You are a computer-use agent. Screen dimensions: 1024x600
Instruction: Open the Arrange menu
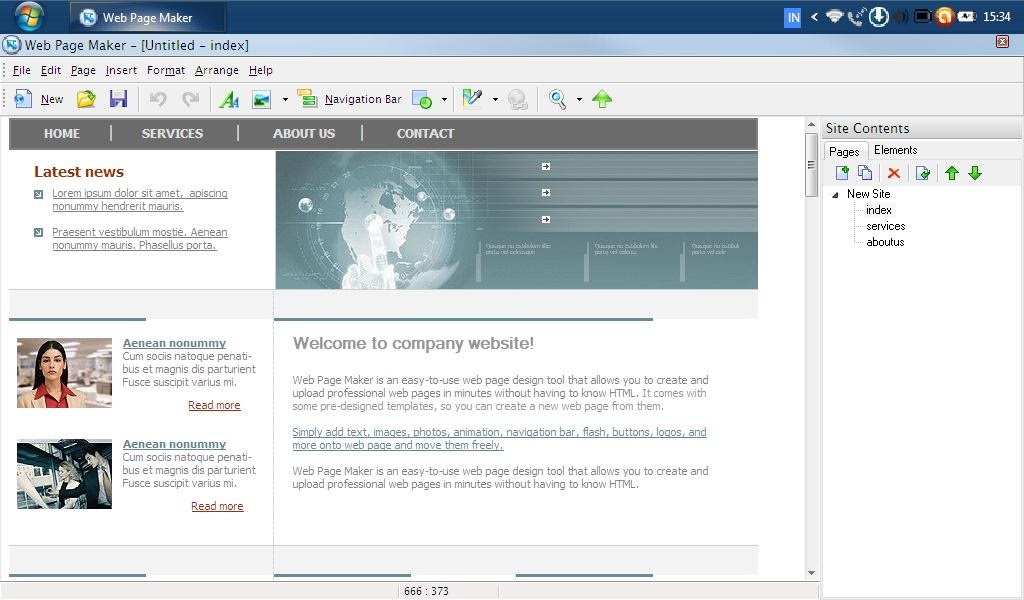click(217, 70)
